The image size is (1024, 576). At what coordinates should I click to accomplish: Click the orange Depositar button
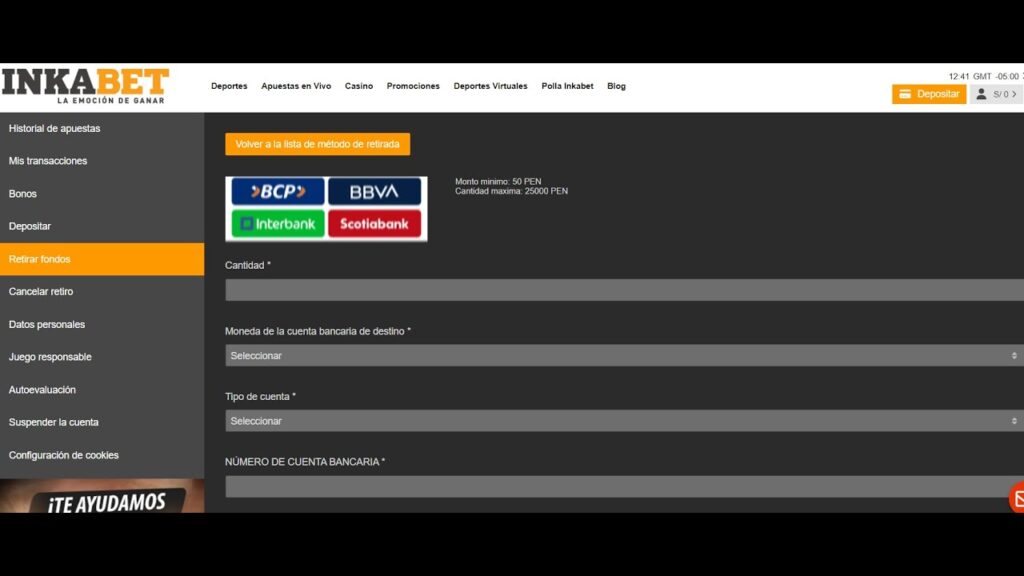click(929, 94)
